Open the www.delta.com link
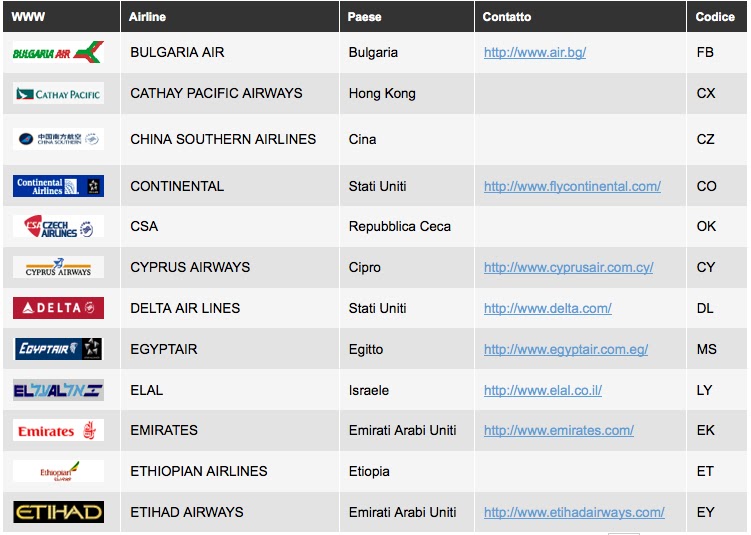The height and width of the screenshot is (535, 751). pyautogui.click(x=547, y=308)
